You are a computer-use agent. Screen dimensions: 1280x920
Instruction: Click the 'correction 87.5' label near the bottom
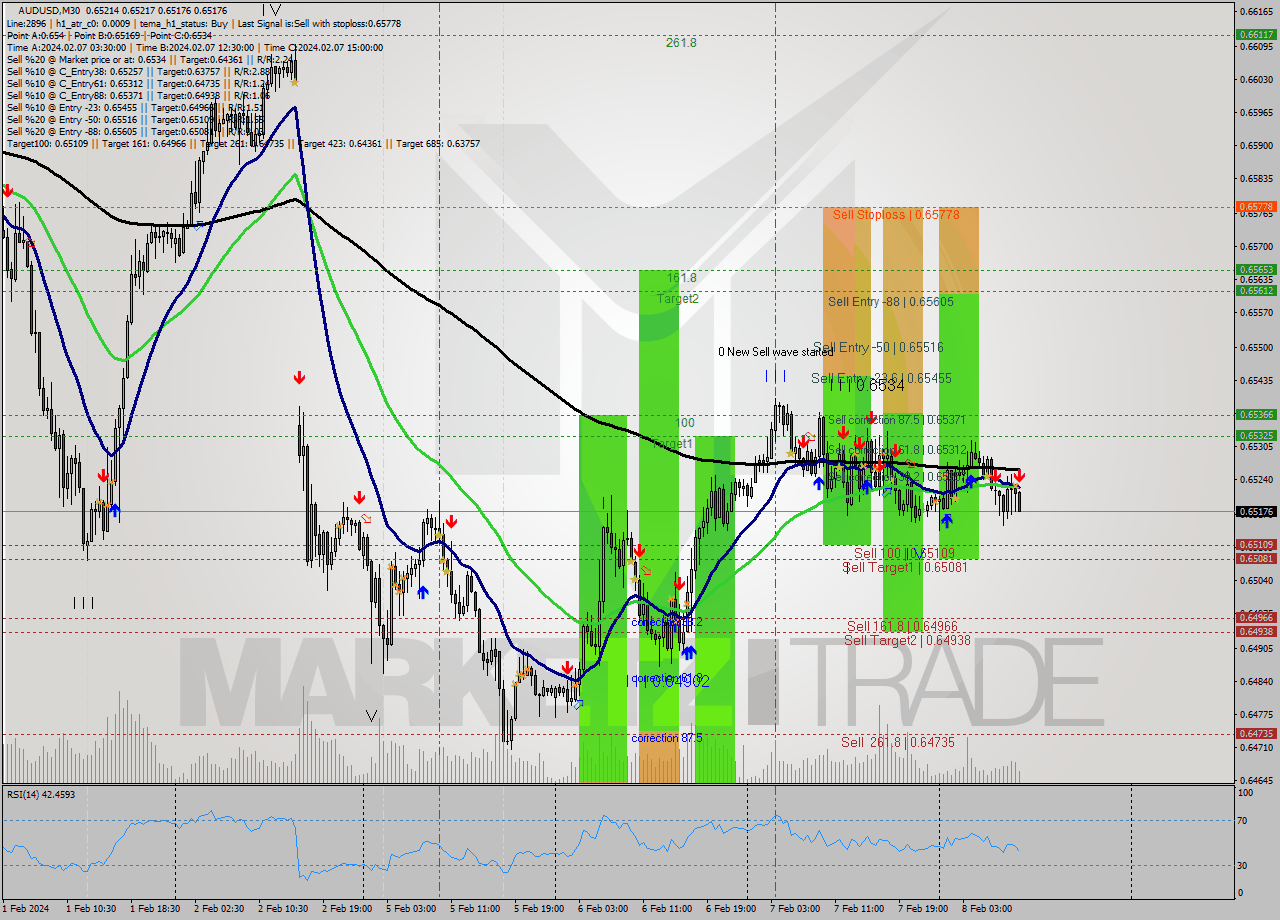point(666,738)
